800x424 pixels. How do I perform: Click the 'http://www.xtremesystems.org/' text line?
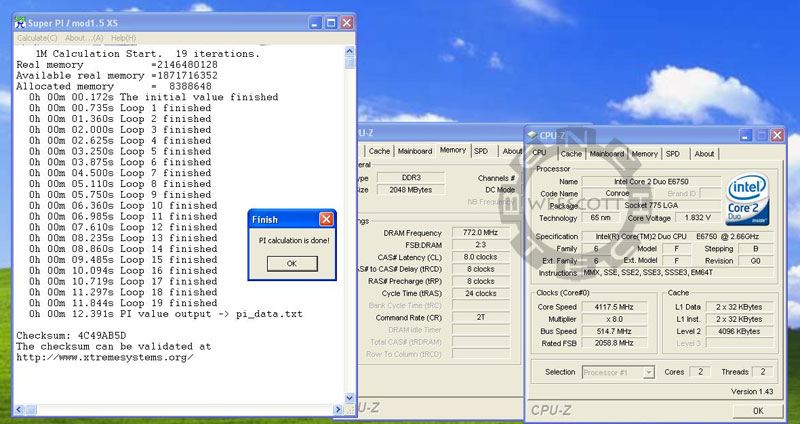click(x=105, y=357)
